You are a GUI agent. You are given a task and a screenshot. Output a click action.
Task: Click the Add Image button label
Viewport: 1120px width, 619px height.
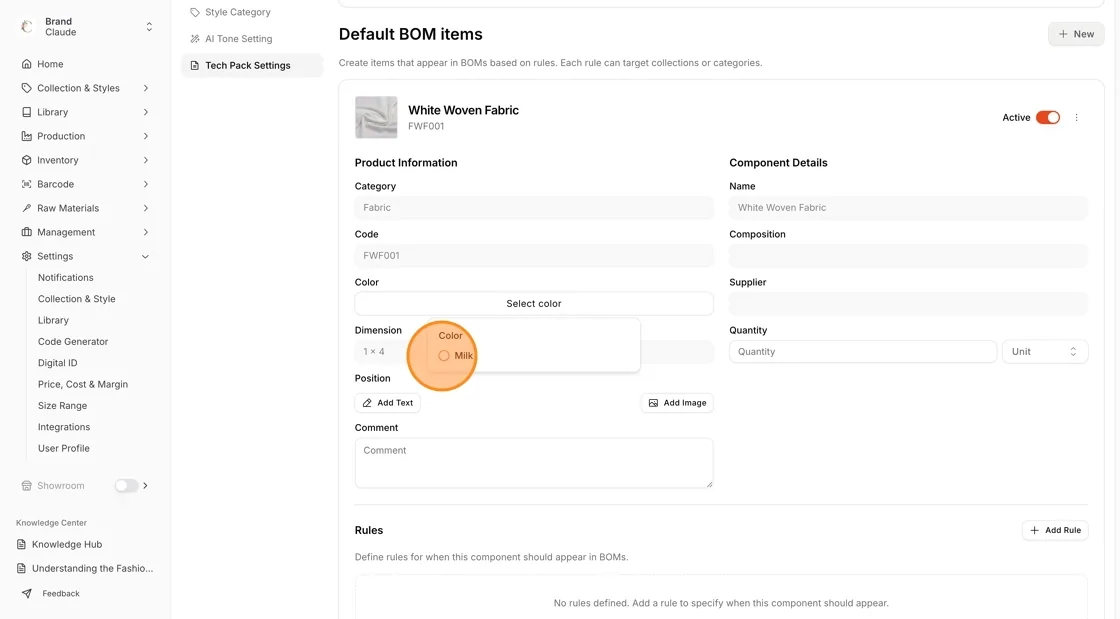tap(684, 403)
